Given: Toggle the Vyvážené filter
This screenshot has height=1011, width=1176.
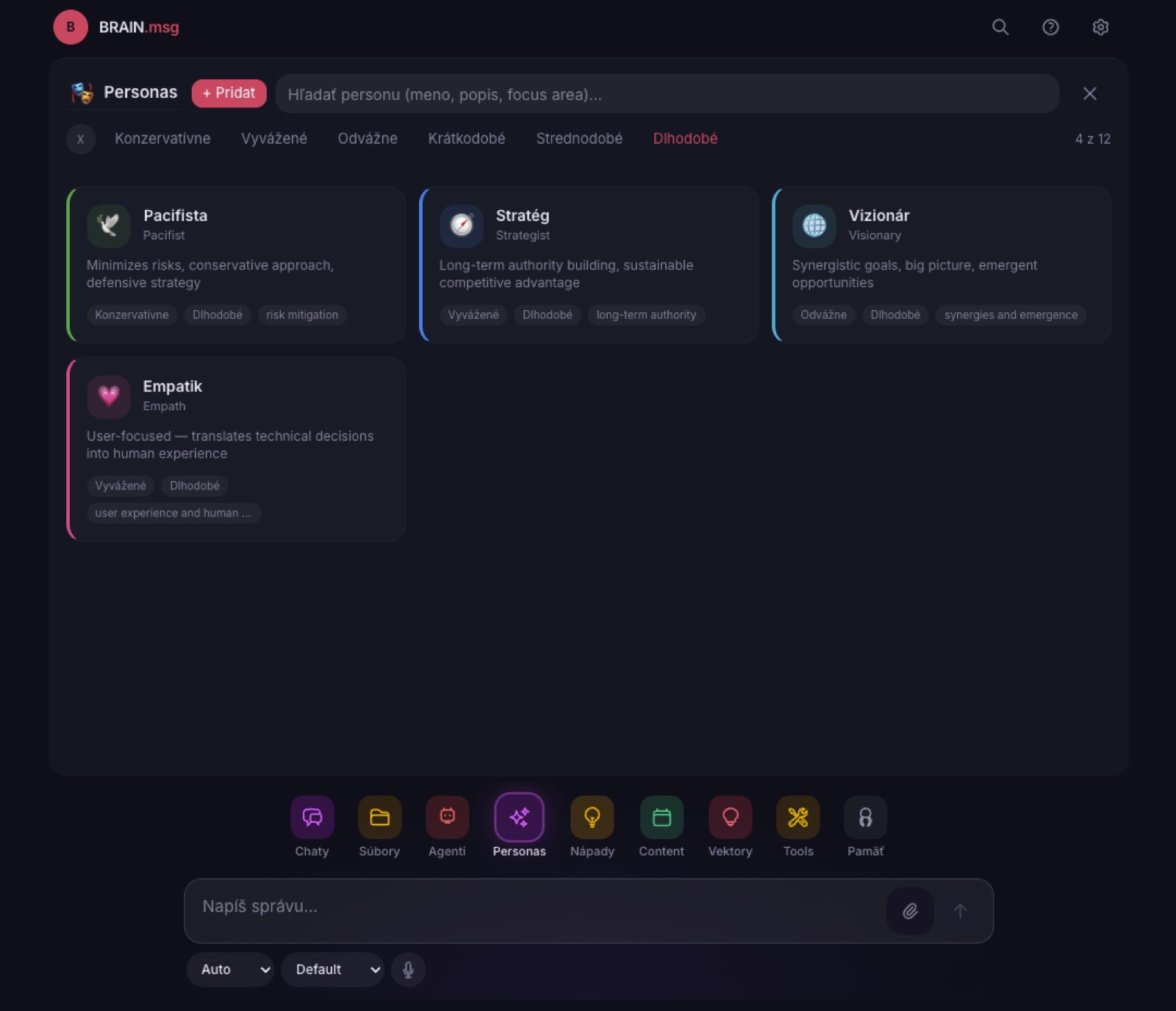Looking at the screenshot, I should [x=274, y=139].
